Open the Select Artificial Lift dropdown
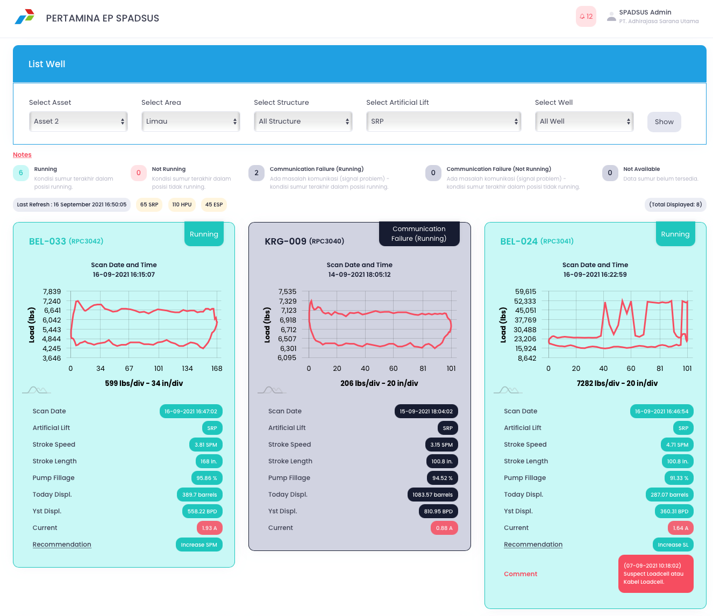This screenshot has height=616, width=713. pos(443,121)
